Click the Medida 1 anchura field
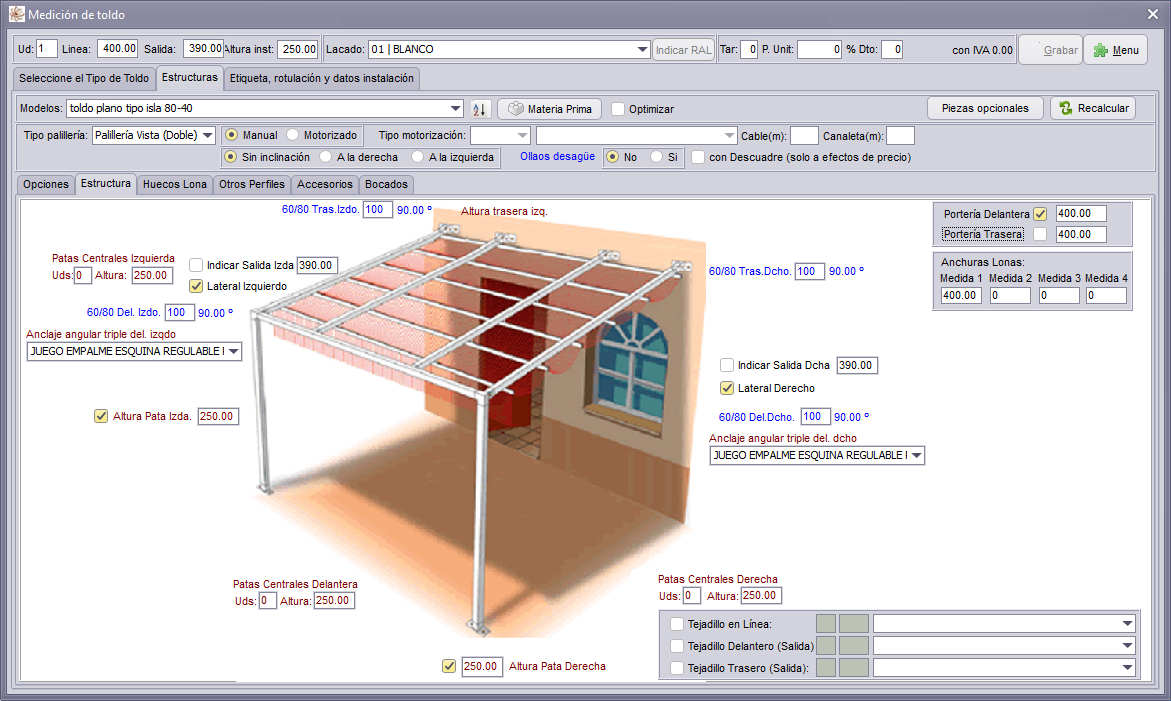Image resolution: width=1171 pixels, height=701 pixels. point(960,296)
